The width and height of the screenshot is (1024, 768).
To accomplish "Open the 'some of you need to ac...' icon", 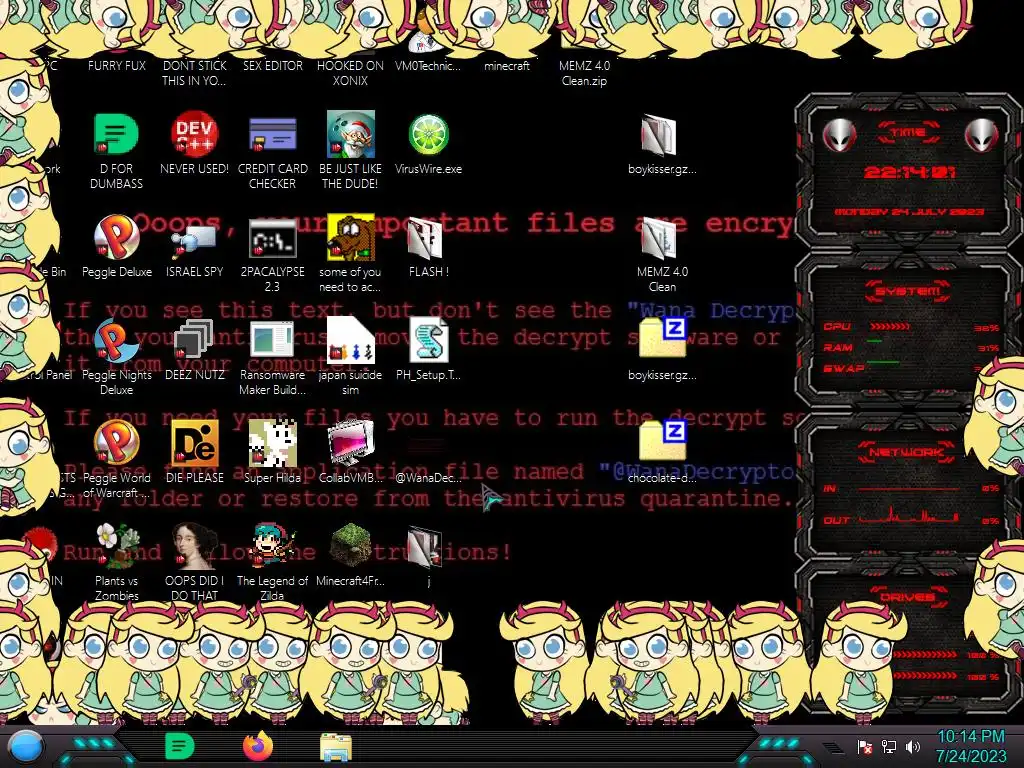I will point(351,238).
